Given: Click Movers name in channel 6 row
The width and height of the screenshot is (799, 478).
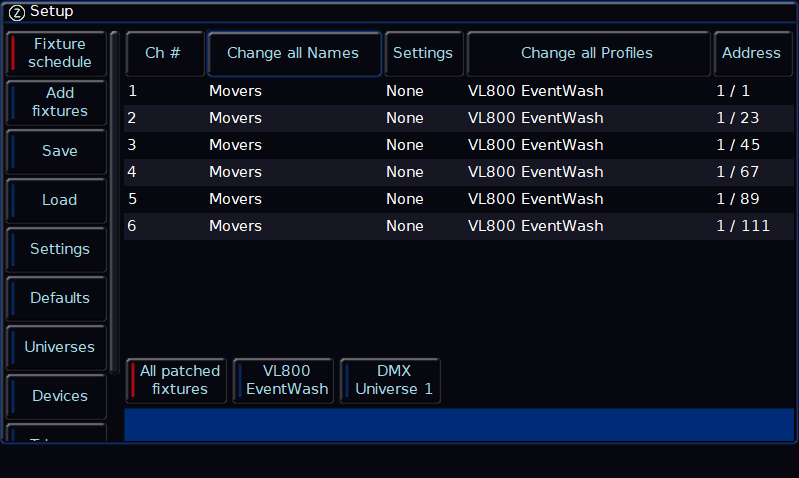Looking at the screenshot, I should 235,226.
